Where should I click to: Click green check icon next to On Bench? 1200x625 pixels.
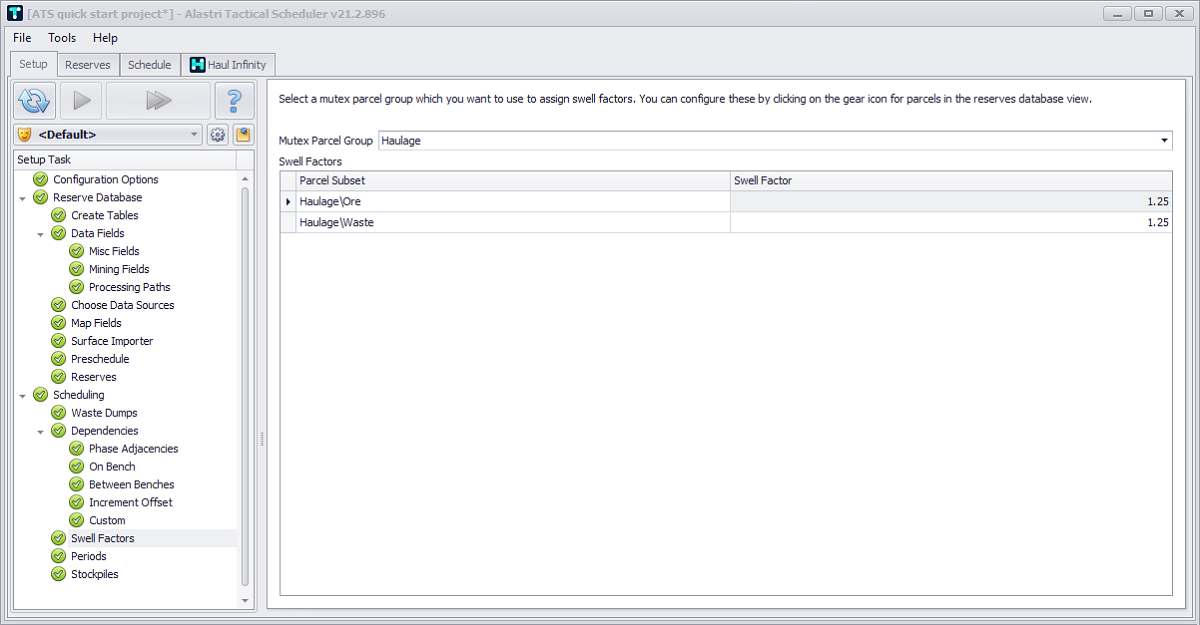point(77,467)
